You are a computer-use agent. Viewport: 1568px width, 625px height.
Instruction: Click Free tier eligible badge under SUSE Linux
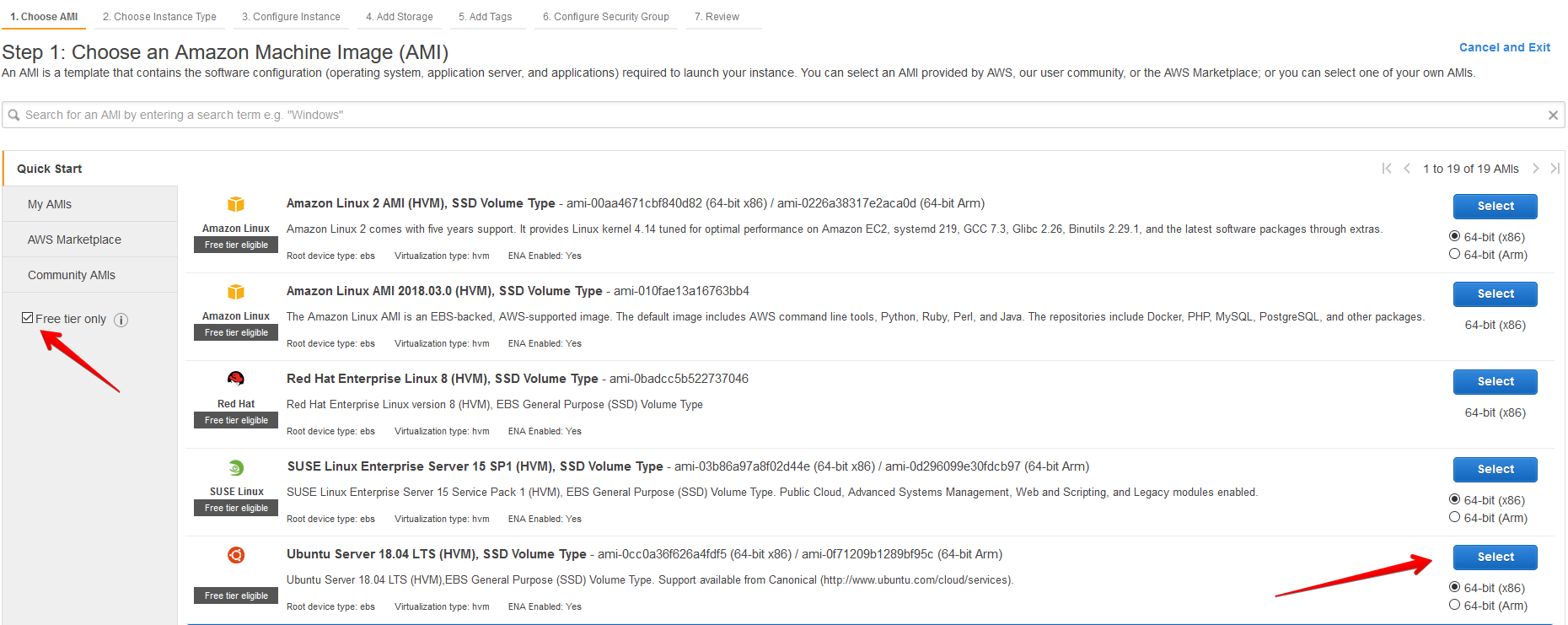(236, 508)
